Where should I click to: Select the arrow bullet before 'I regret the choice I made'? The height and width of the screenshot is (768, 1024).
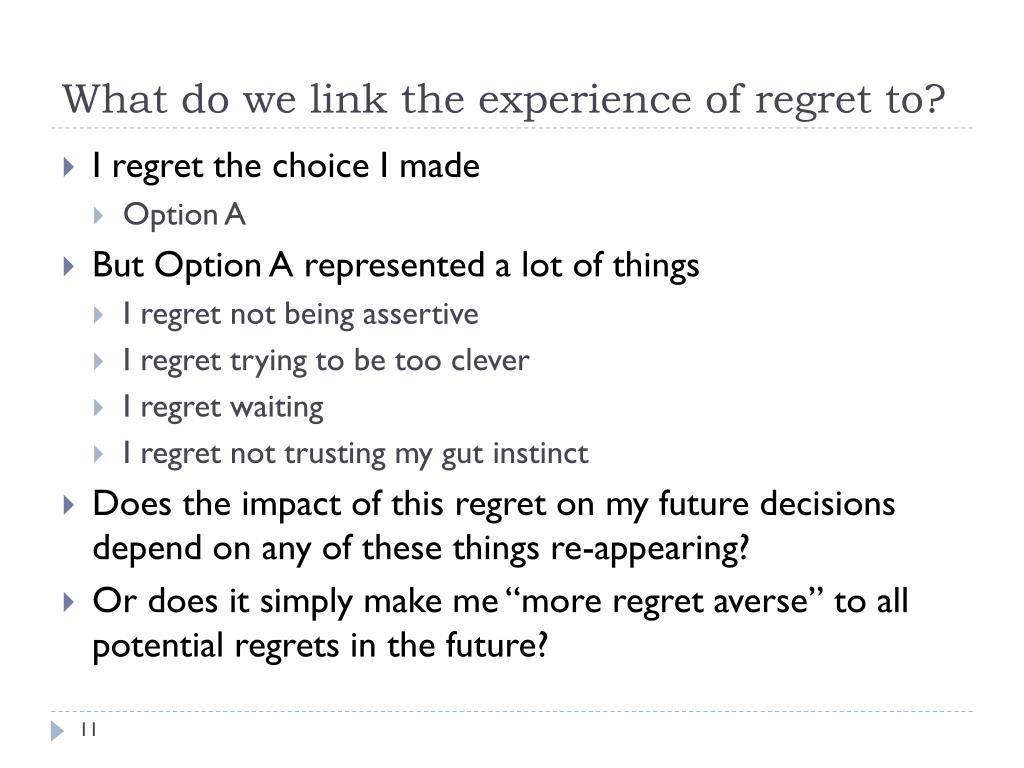tap(69, 167)
